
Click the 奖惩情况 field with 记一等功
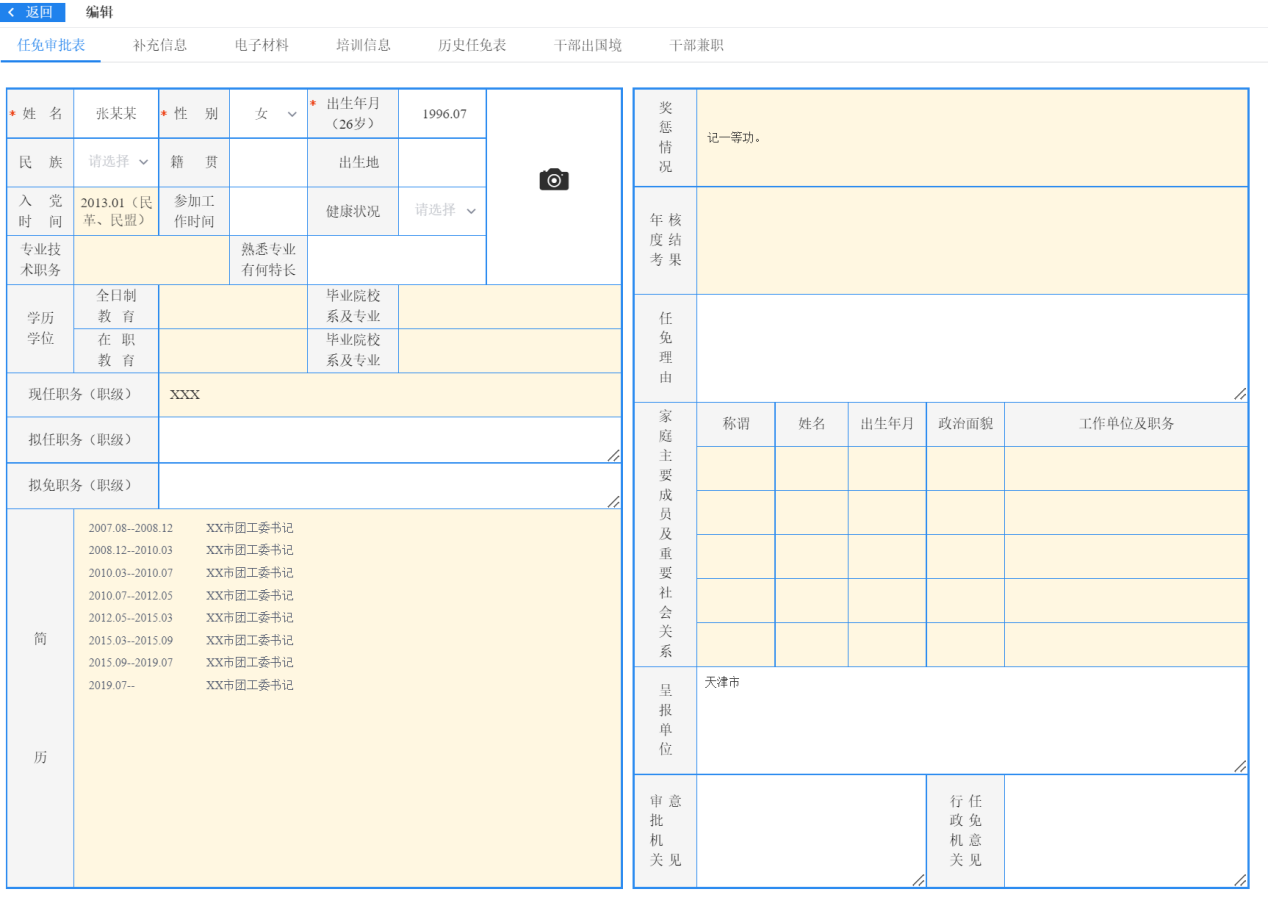(971, 138)
